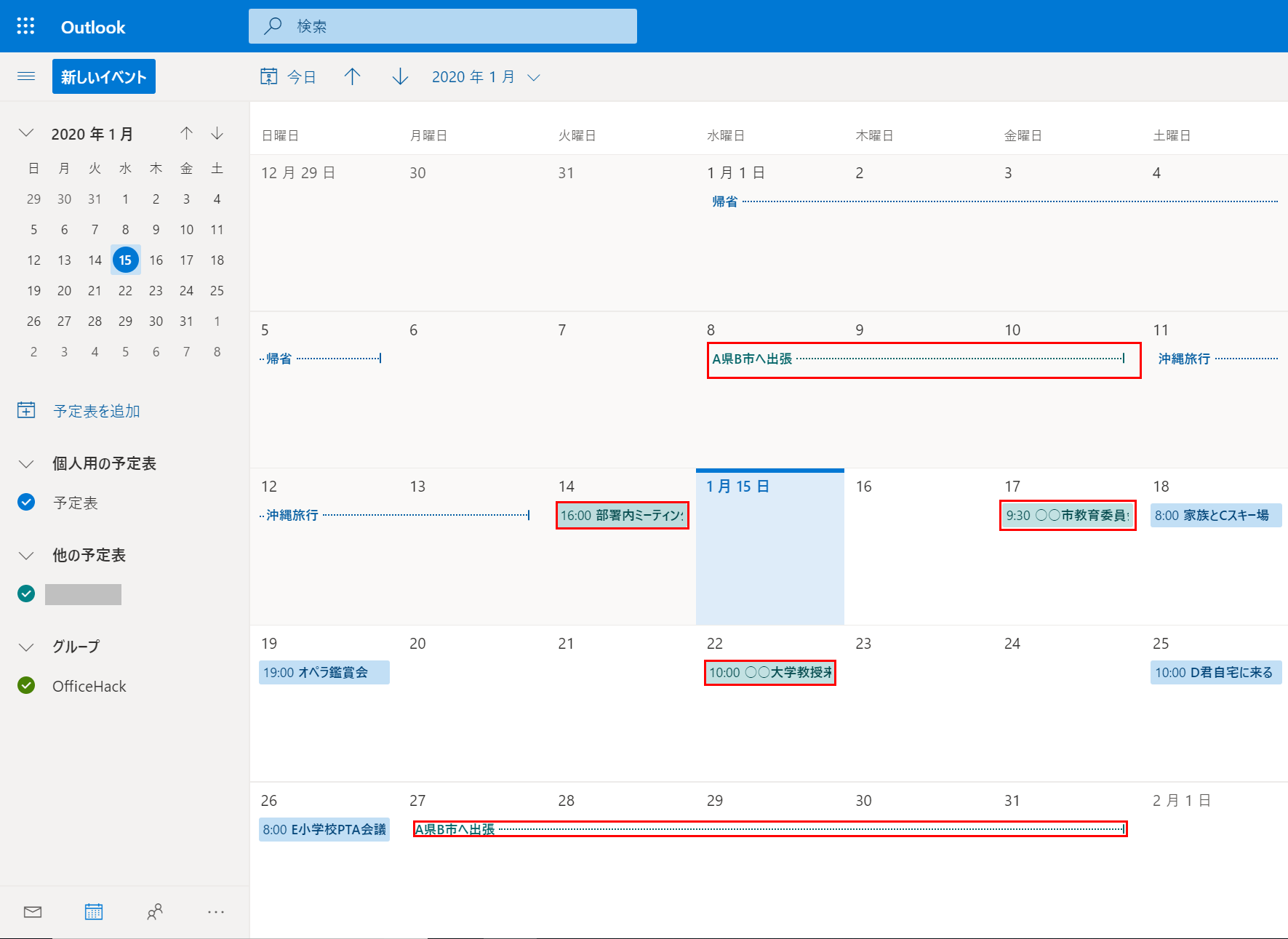Open the 沖縄旅行 event continuing on January 12

coord(395,515)
